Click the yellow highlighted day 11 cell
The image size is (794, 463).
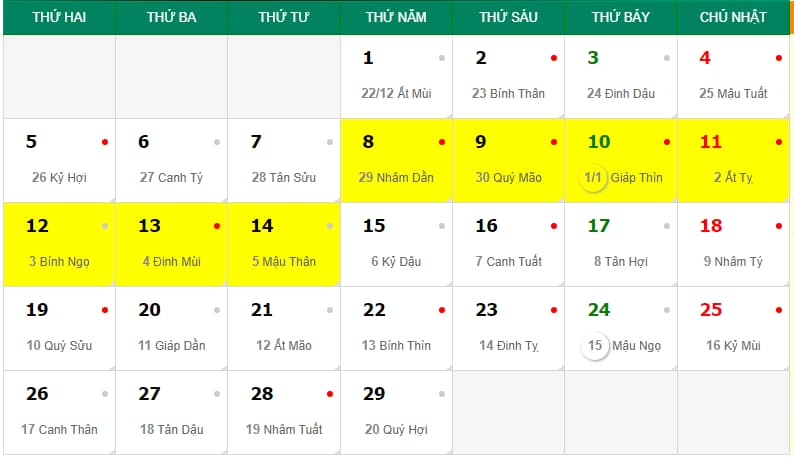coord(733,160)
